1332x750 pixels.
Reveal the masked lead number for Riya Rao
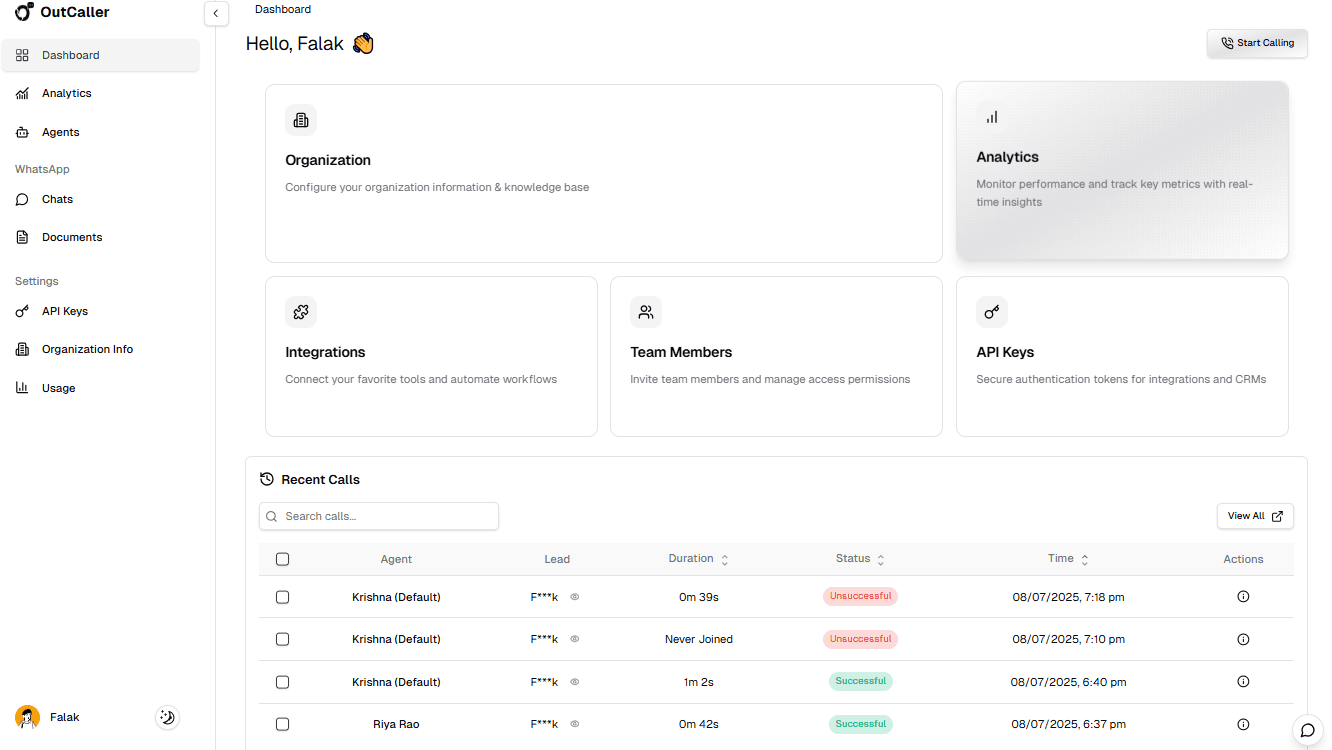575,723
